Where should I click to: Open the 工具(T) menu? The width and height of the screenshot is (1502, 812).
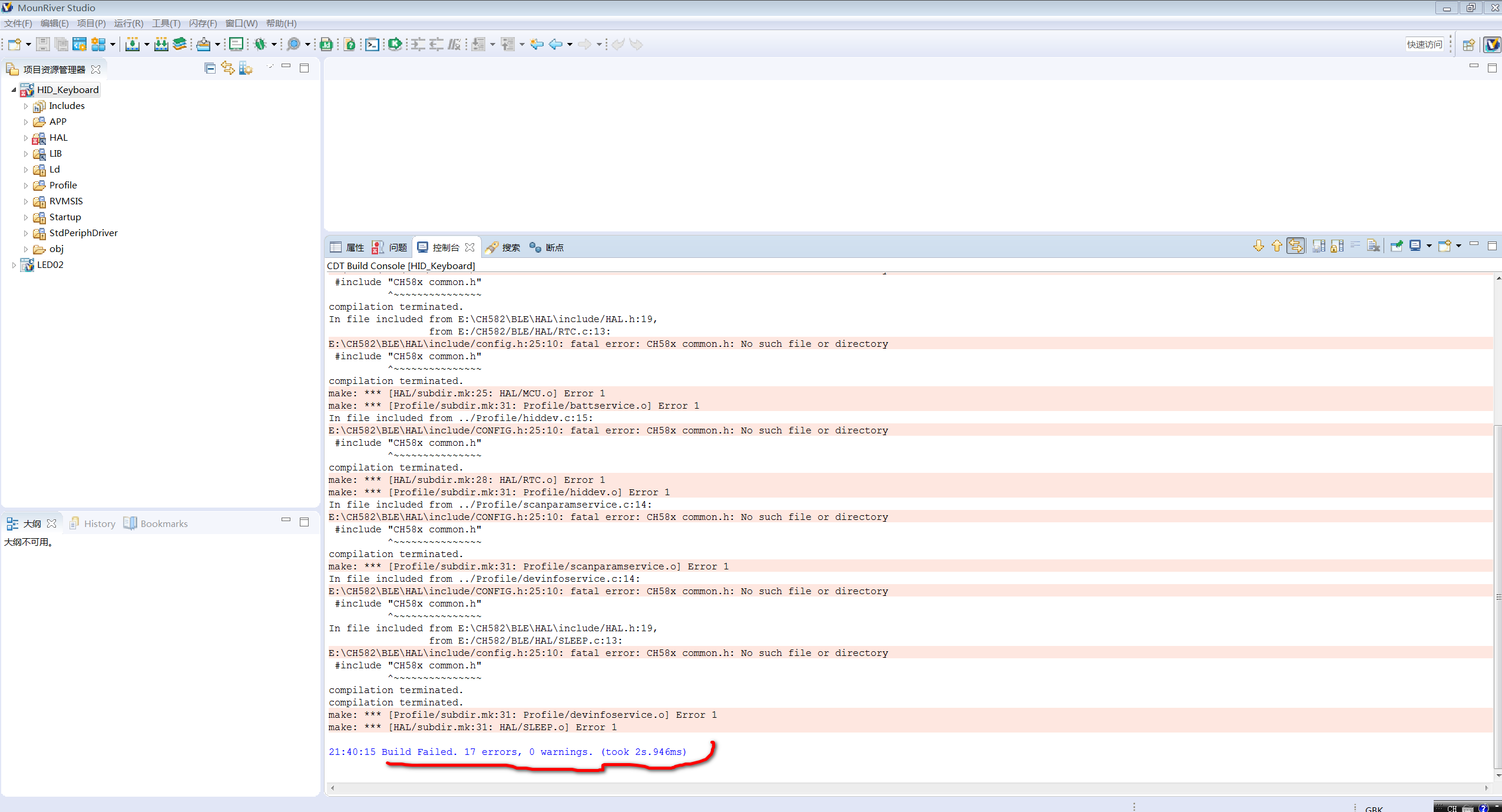166,24
